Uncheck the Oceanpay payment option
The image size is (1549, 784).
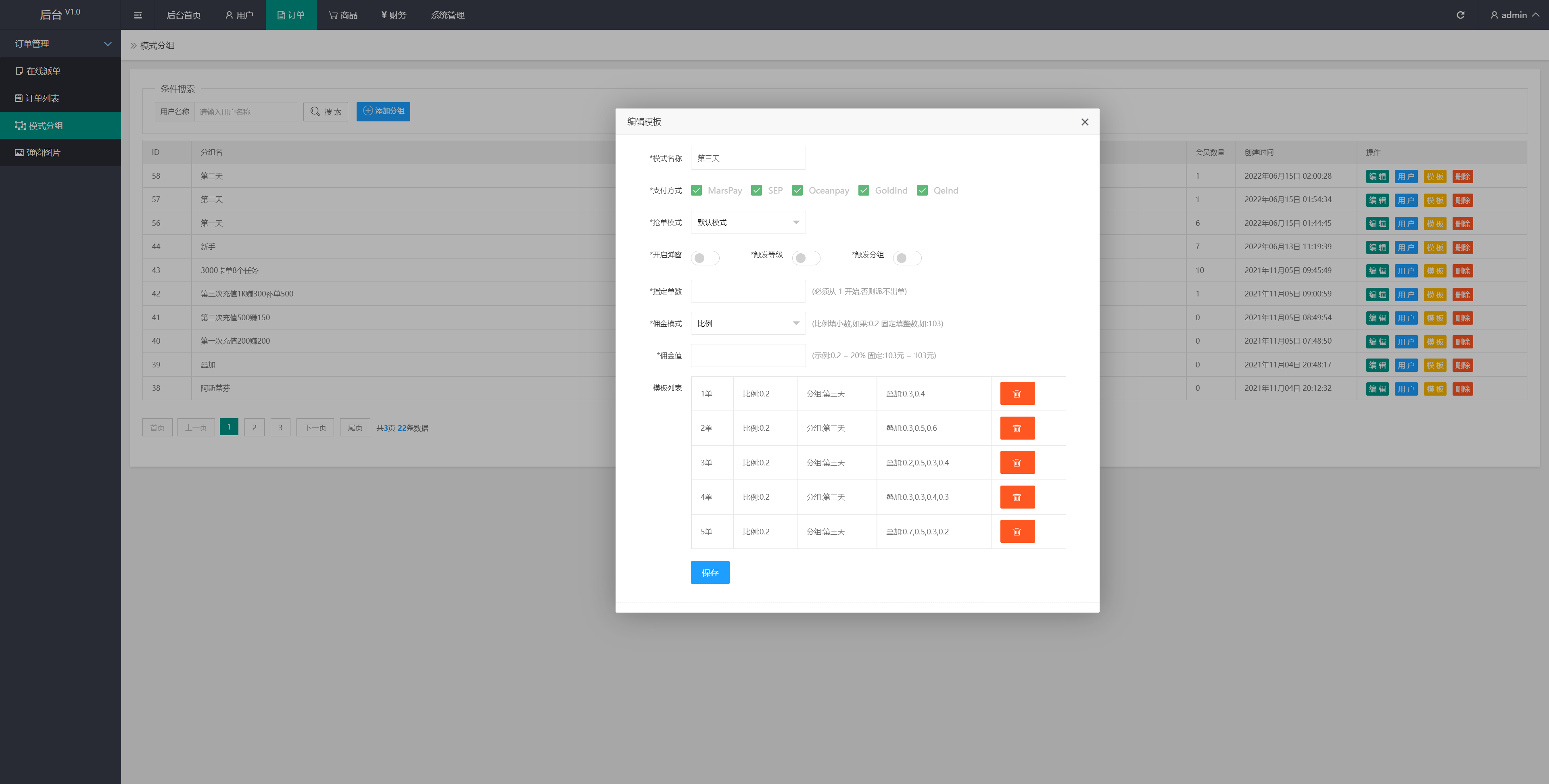(x=797, y=191)
